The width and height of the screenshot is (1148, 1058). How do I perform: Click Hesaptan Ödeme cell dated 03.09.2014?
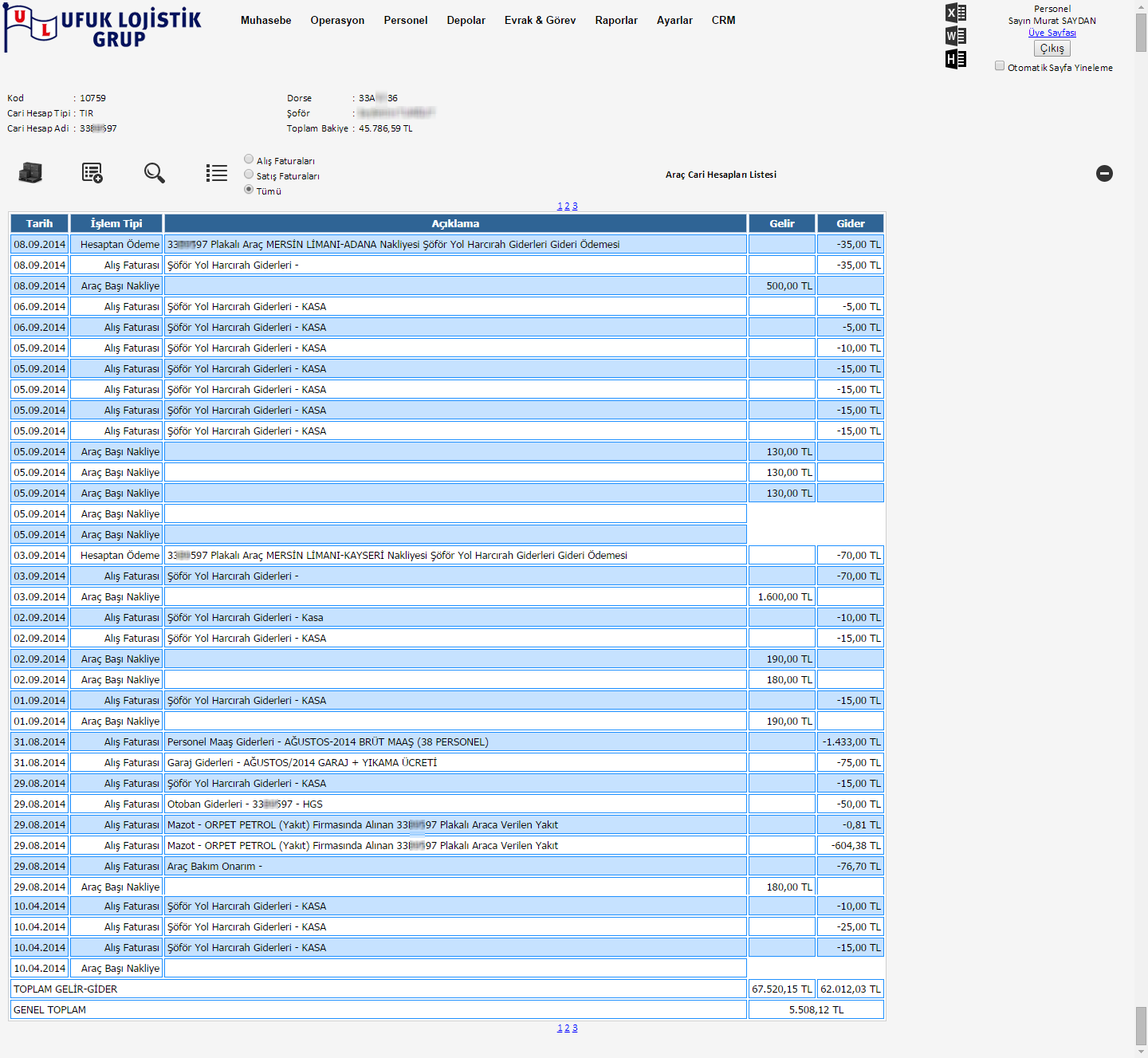[x=116, y=555]
